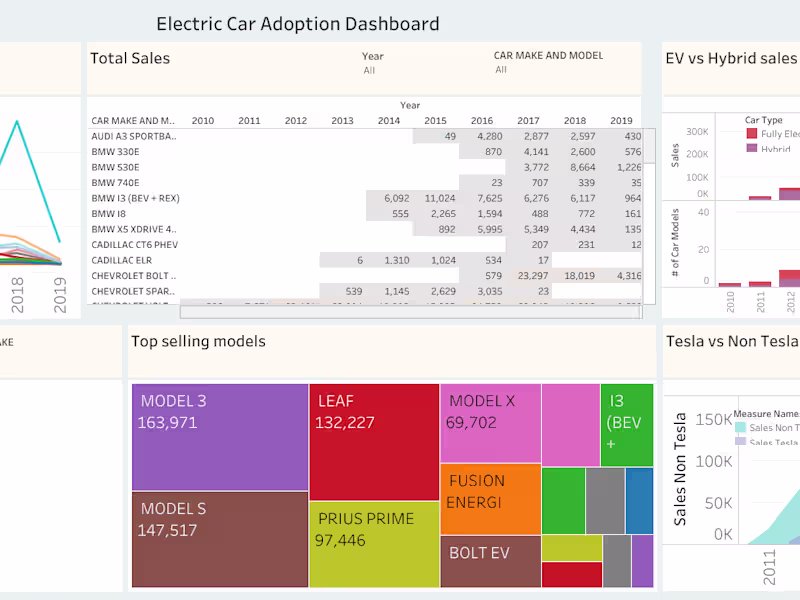The width and height of the screenshot is (800, 600).
Task: Open the Year filter dropdown showing All
Action: pyautogui.click(x=370, y=70)
